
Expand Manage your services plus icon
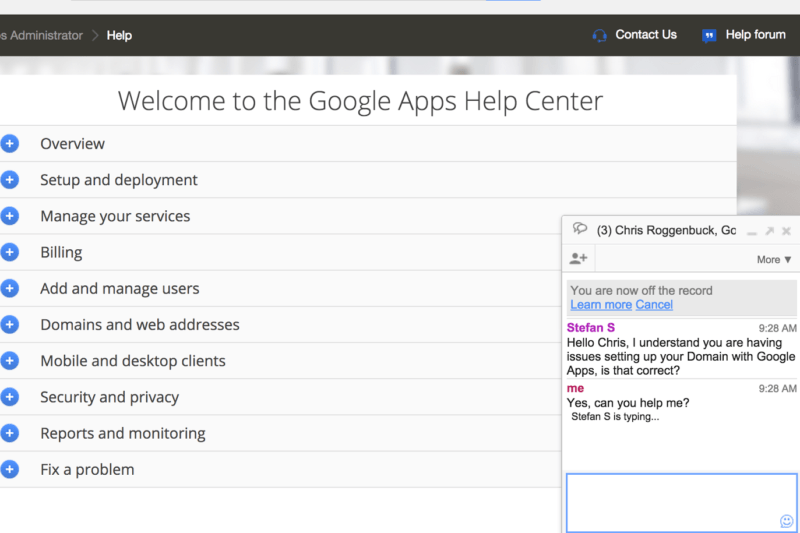click(x=9, y=216)
